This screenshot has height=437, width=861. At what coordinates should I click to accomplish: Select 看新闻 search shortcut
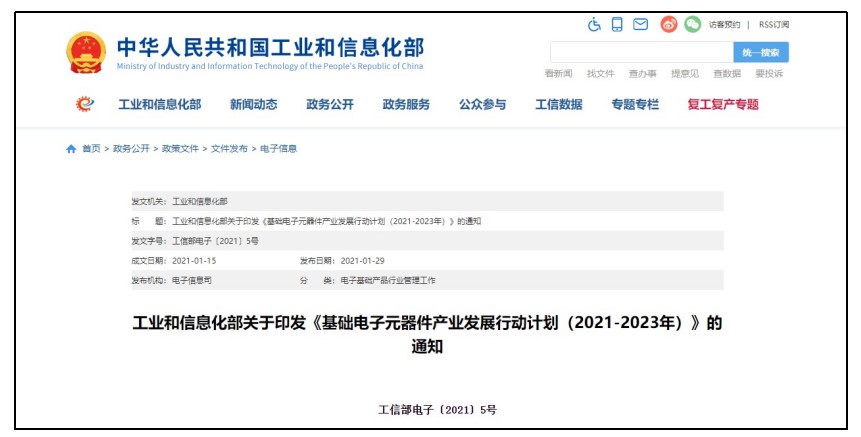point(558,74)
